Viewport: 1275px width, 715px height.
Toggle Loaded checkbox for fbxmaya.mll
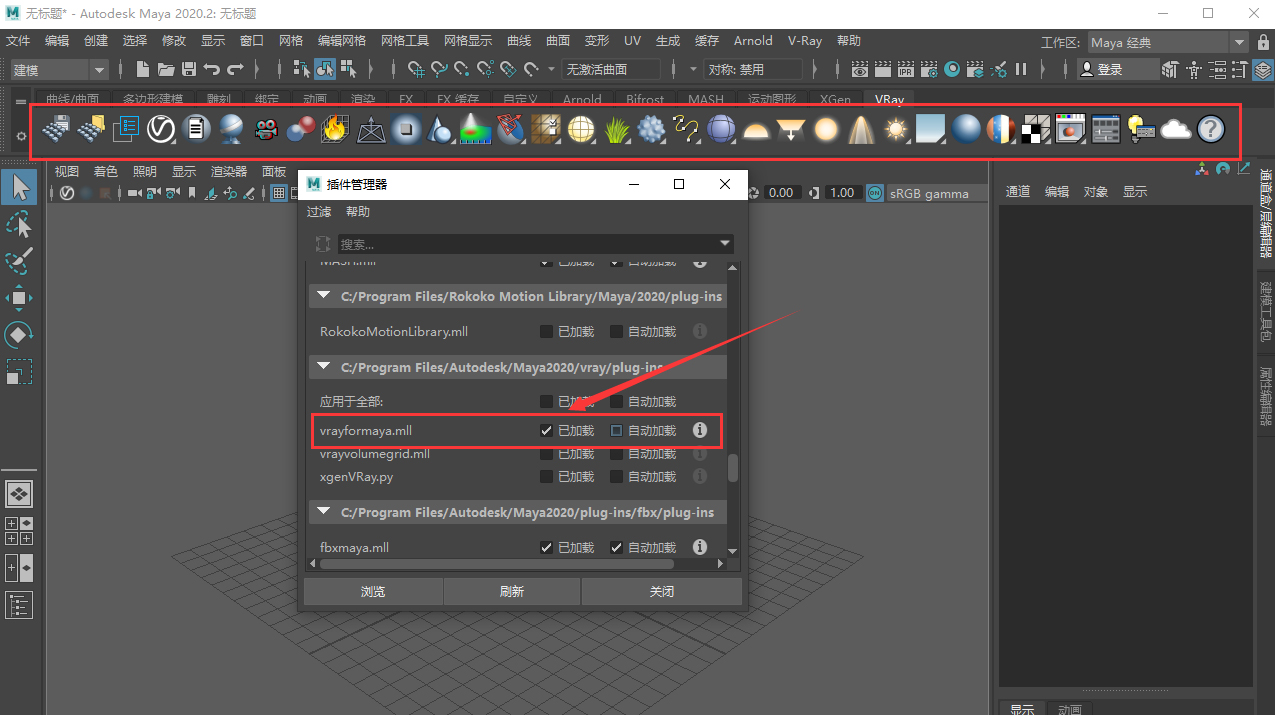point(546,547)
